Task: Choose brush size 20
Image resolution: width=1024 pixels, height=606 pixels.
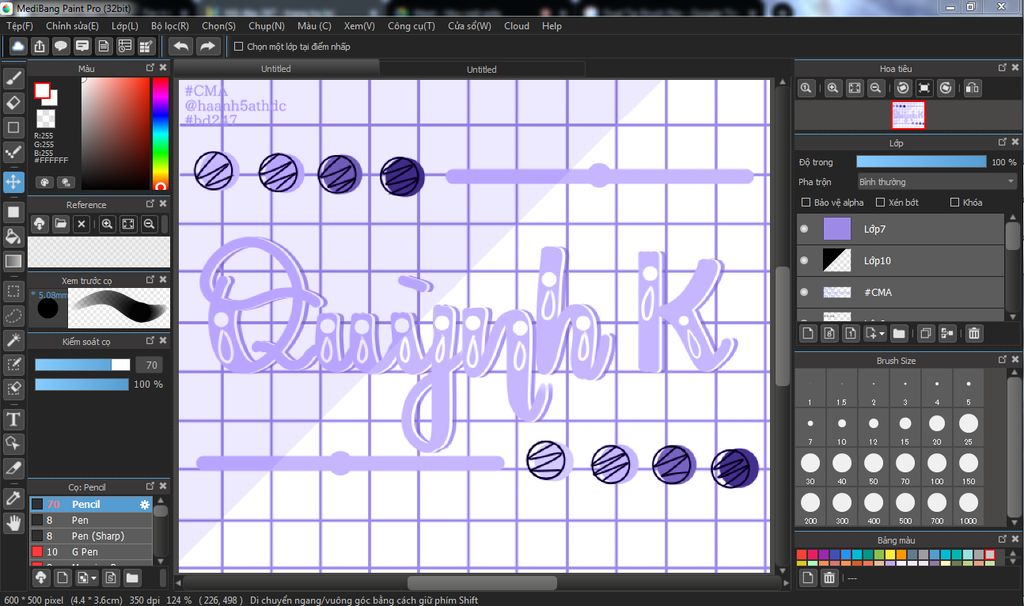Action: pyautogui.click(x=936, y=428)
